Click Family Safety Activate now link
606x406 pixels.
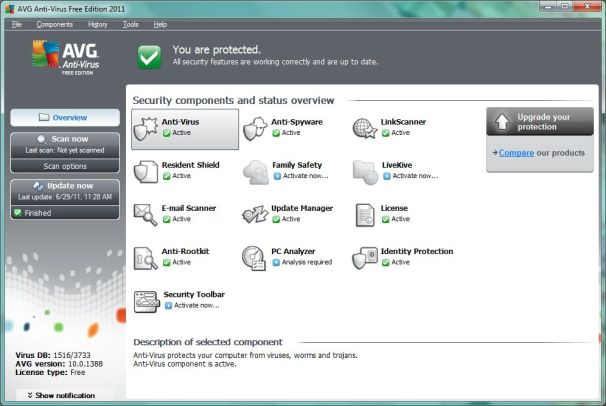pos(306,176)
